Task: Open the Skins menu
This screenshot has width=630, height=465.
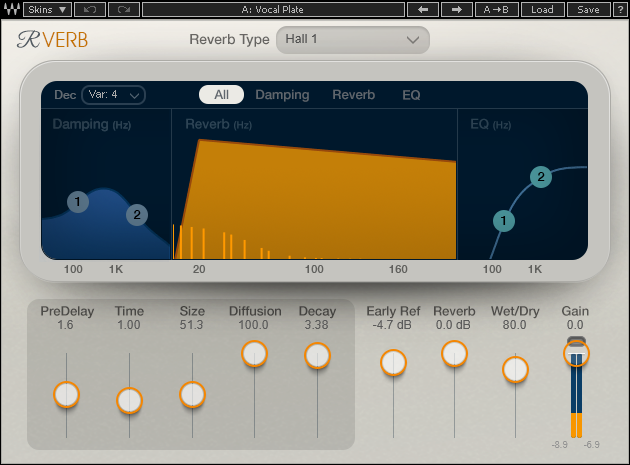Action: point(47,9)
